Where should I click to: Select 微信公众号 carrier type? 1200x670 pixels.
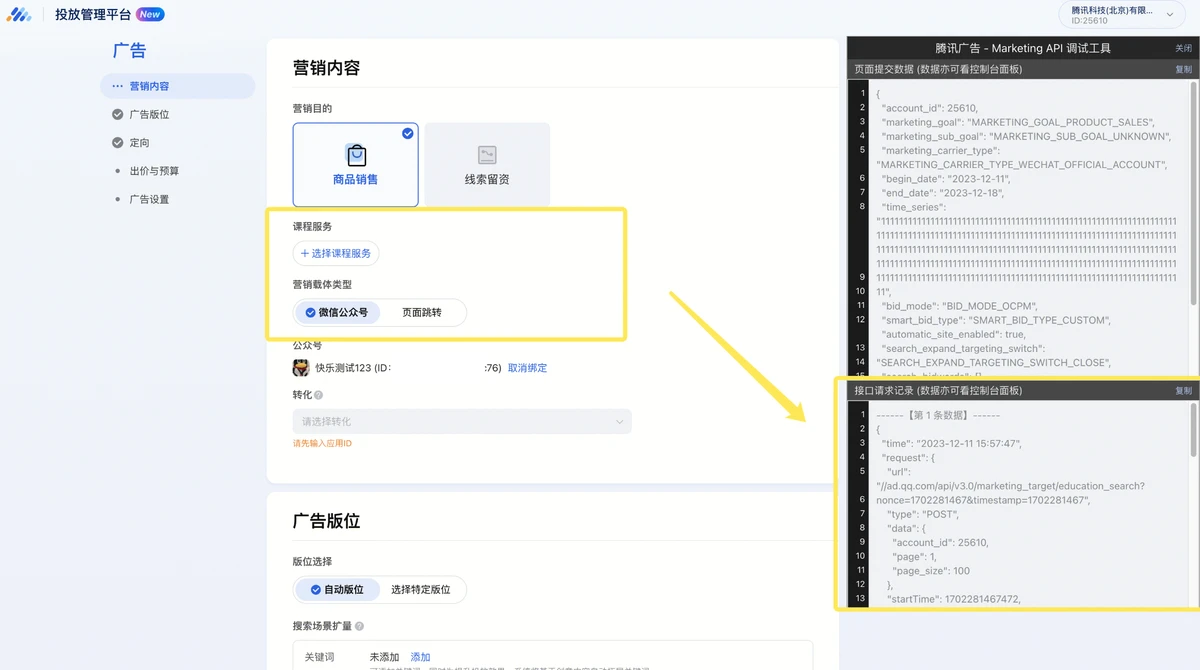(x=336, y=312)
